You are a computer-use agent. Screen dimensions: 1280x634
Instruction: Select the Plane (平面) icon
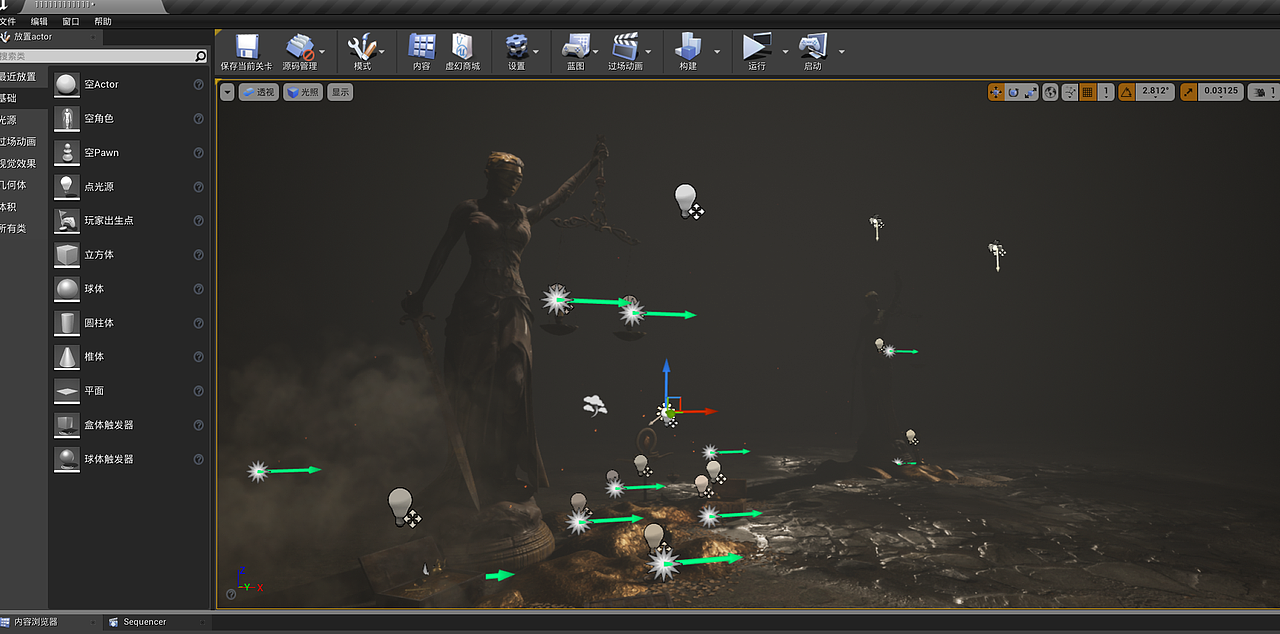point(67,390)
